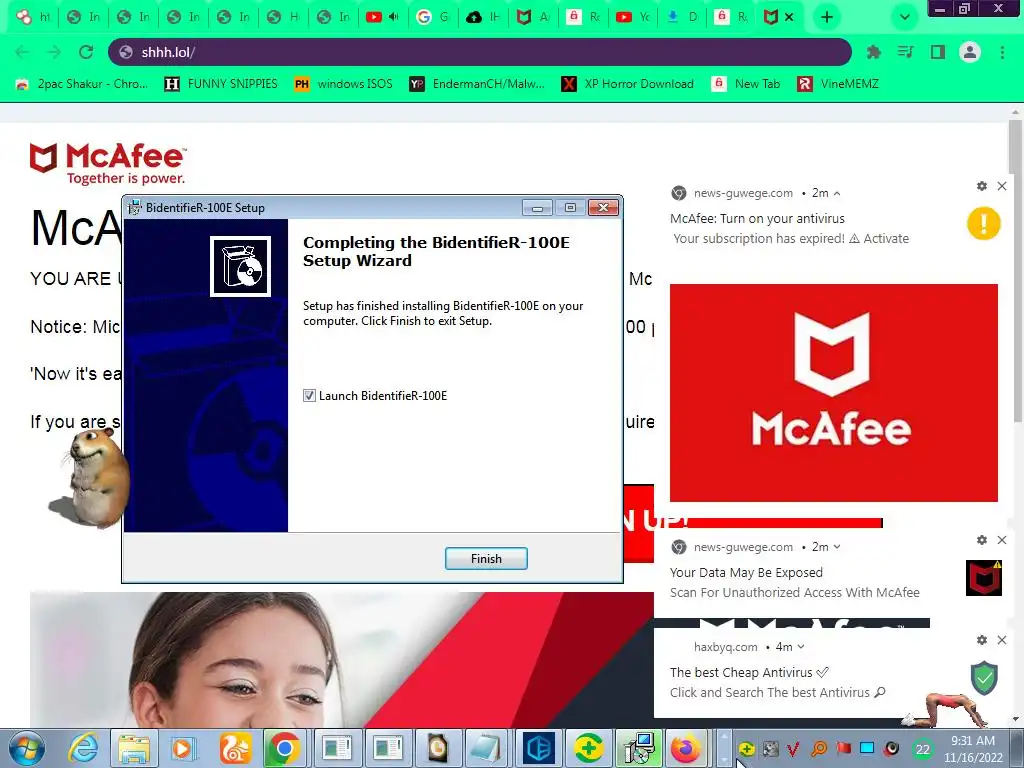Open settings gear of Data Exposed notification
This screenshot has height=768, width=1024.
(982, 540)
